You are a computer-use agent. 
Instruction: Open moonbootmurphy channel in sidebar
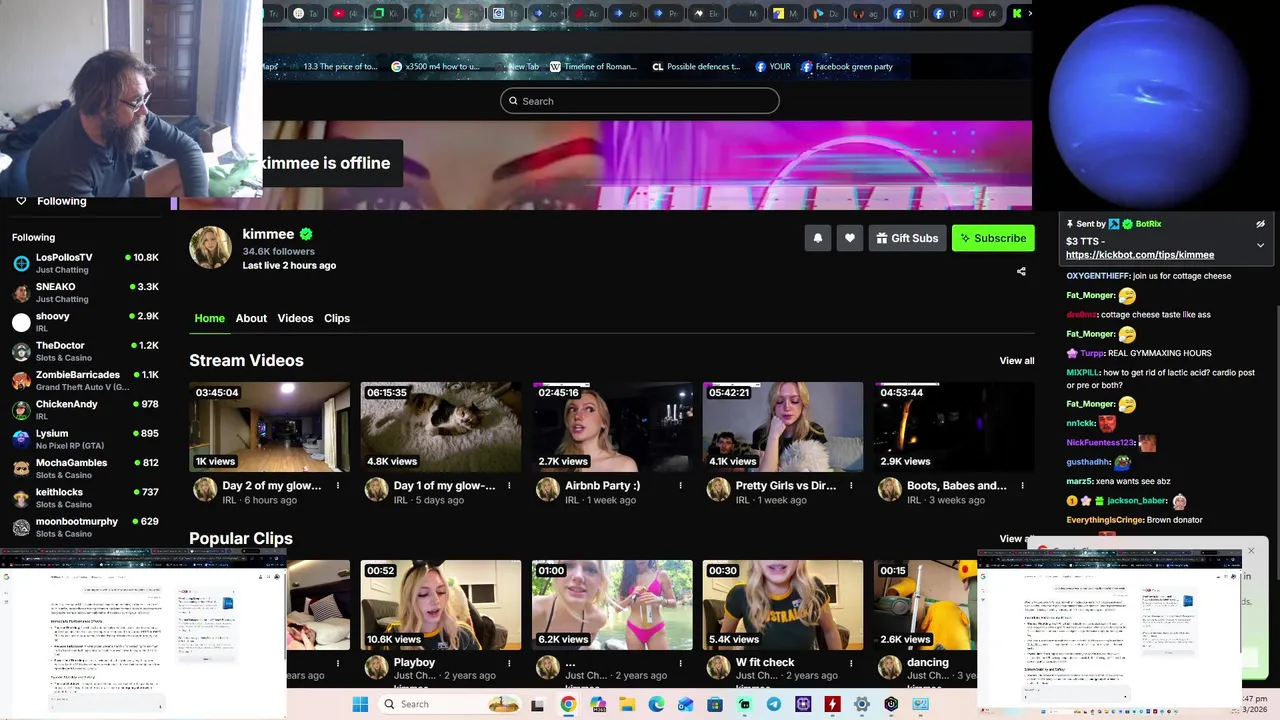(86, 526)
